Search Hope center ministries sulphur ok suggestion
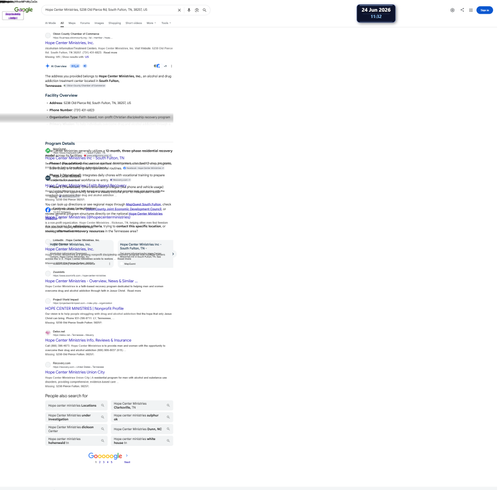500x490 pixels. point(142,417)
